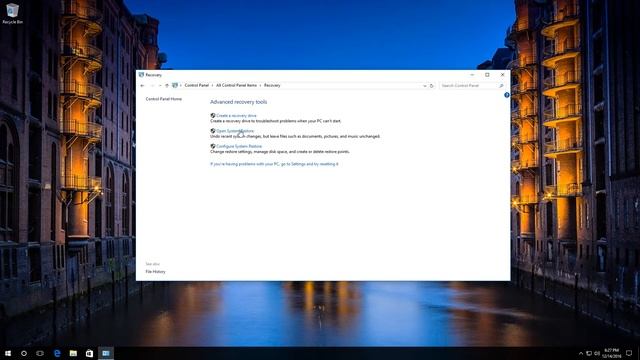Open Windows Store from taskbar

pyautogui.click(x=89, y=353)
